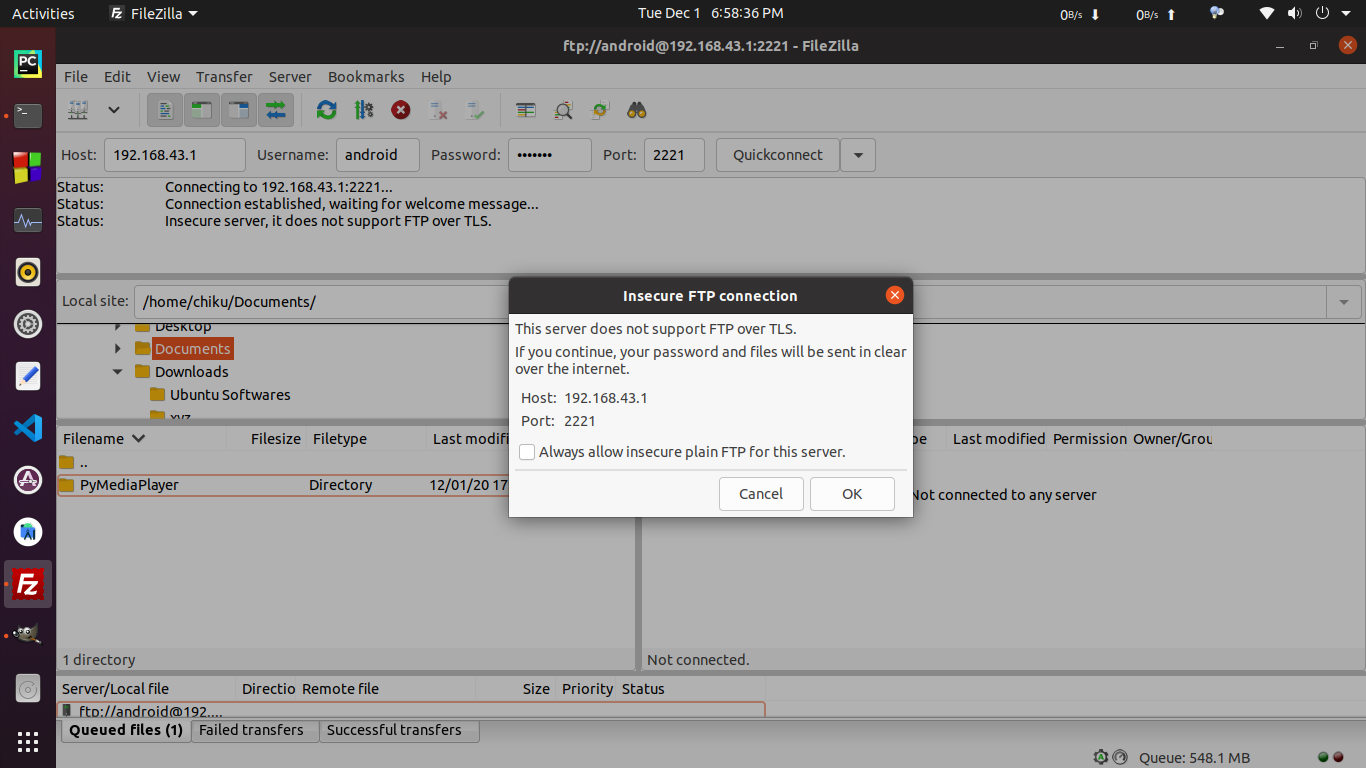Open the Help menu
Viewport: 1366px width, 768px height.
pyautogui.click(x=436, y=77)
